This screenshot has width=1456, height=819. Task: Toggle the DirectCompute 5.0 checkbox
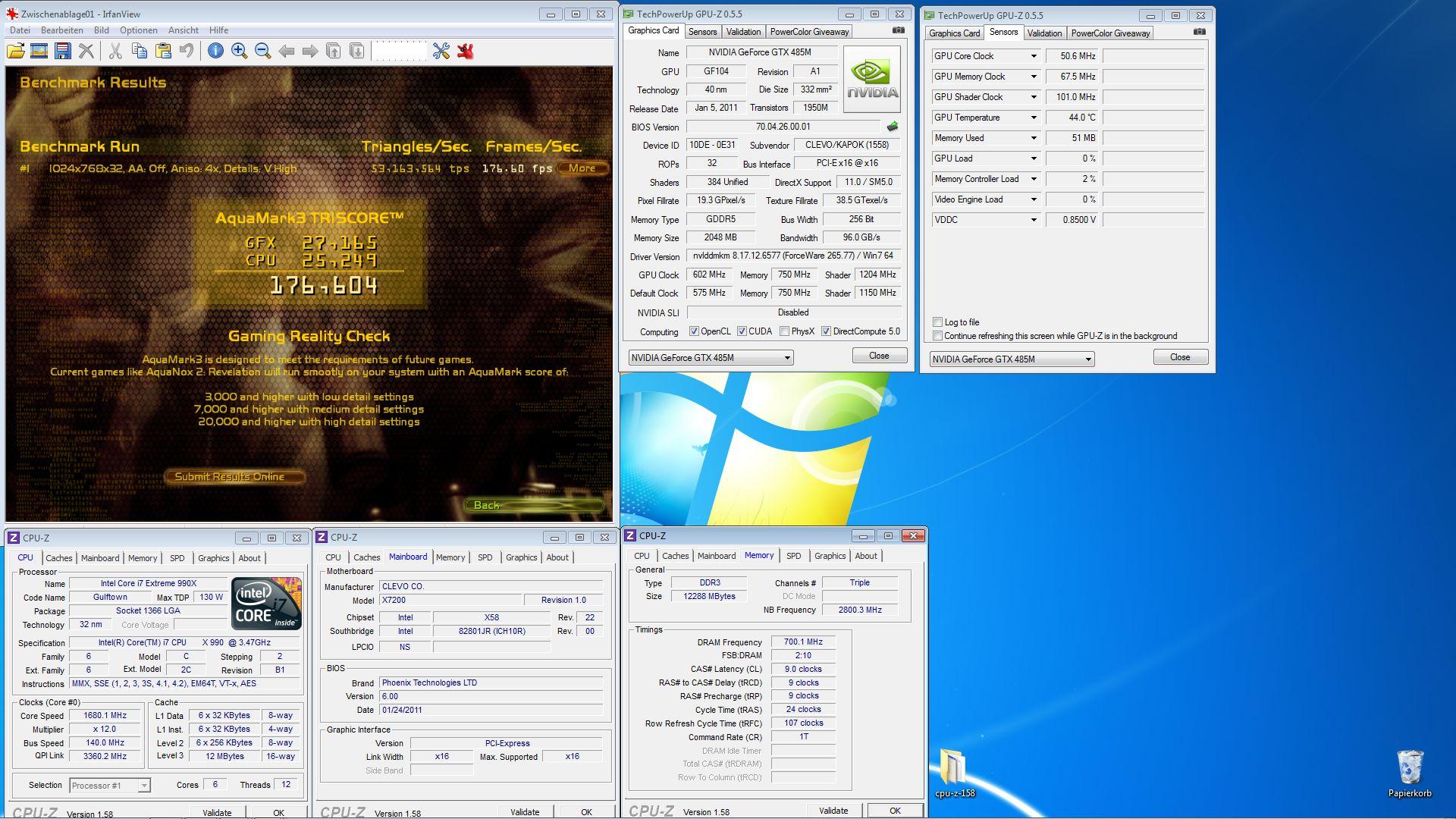[x=826, y=331]
